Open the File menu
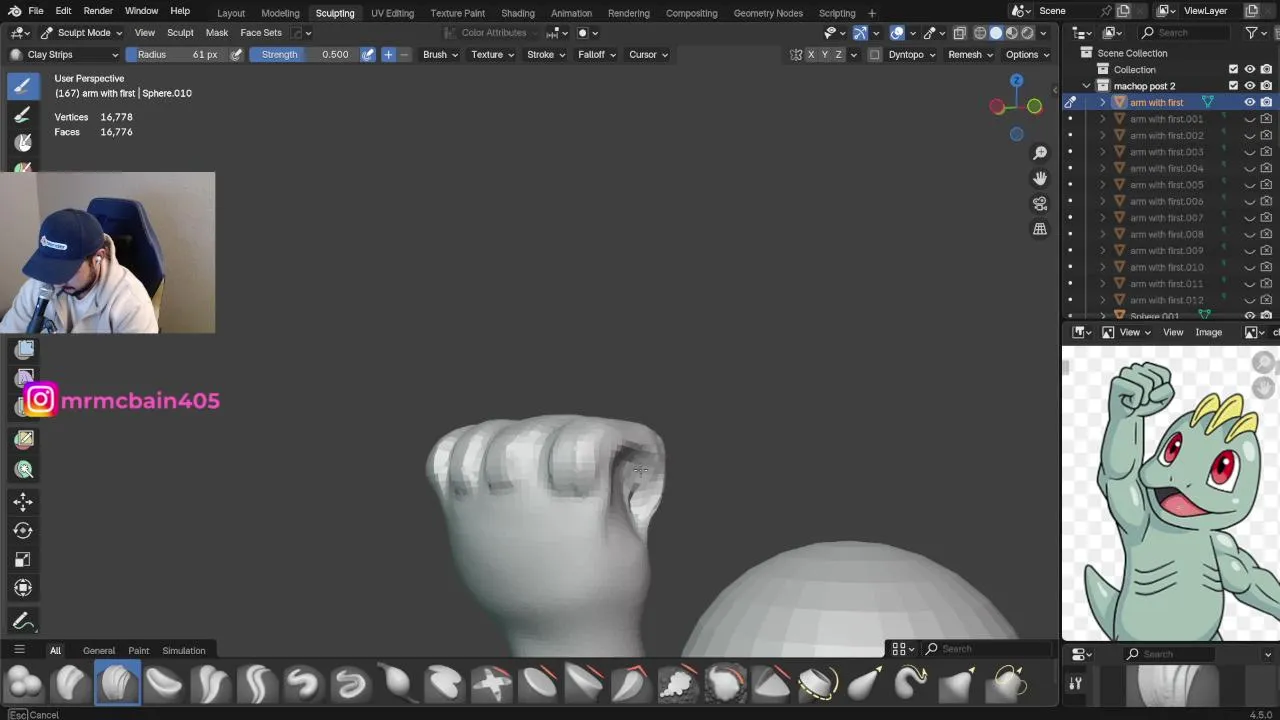1280x720 pixels. point(35,11)
